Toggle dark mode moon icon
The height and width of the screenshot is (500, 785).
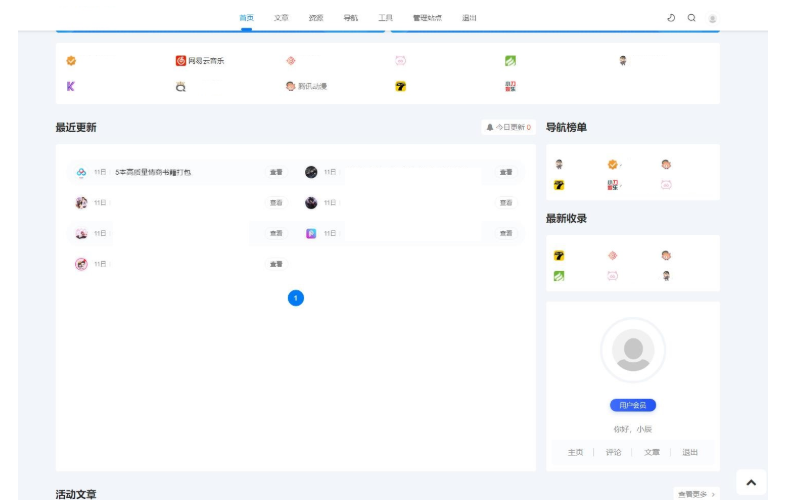(x=671, y=18)
